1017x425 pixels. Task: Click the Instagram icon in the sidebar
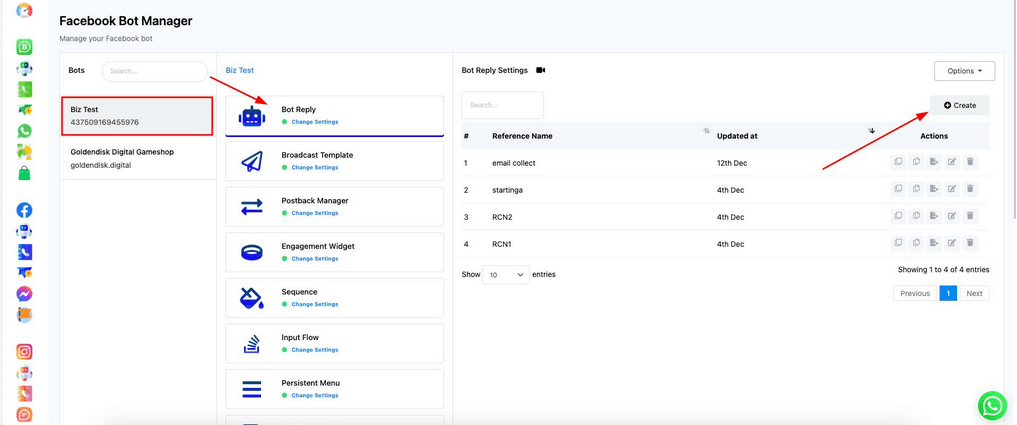tap(24, 352)
